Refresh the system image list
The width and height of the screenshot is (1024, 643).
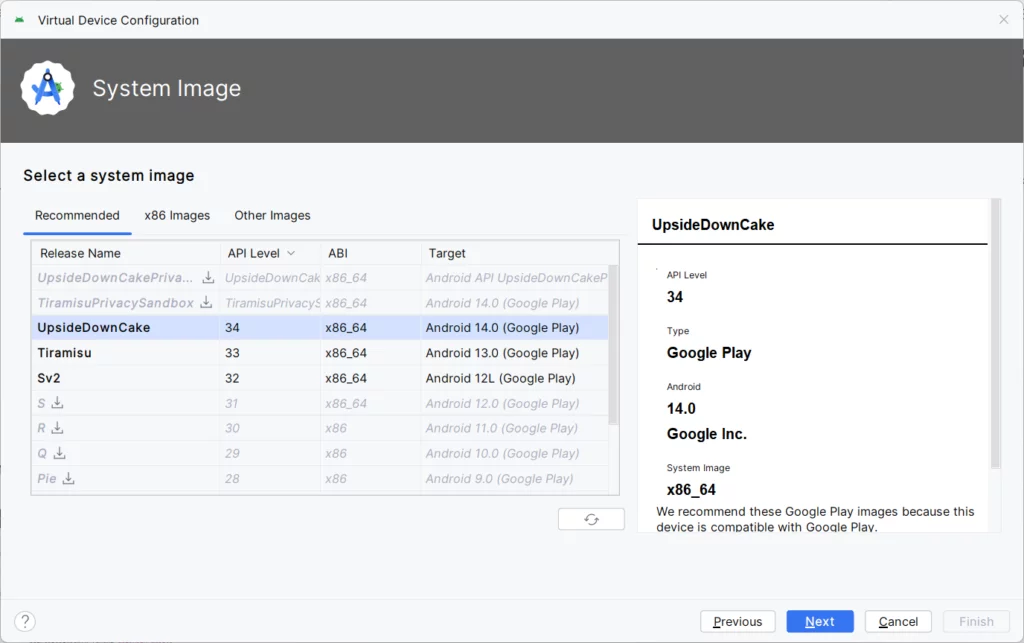click(591, 520)
